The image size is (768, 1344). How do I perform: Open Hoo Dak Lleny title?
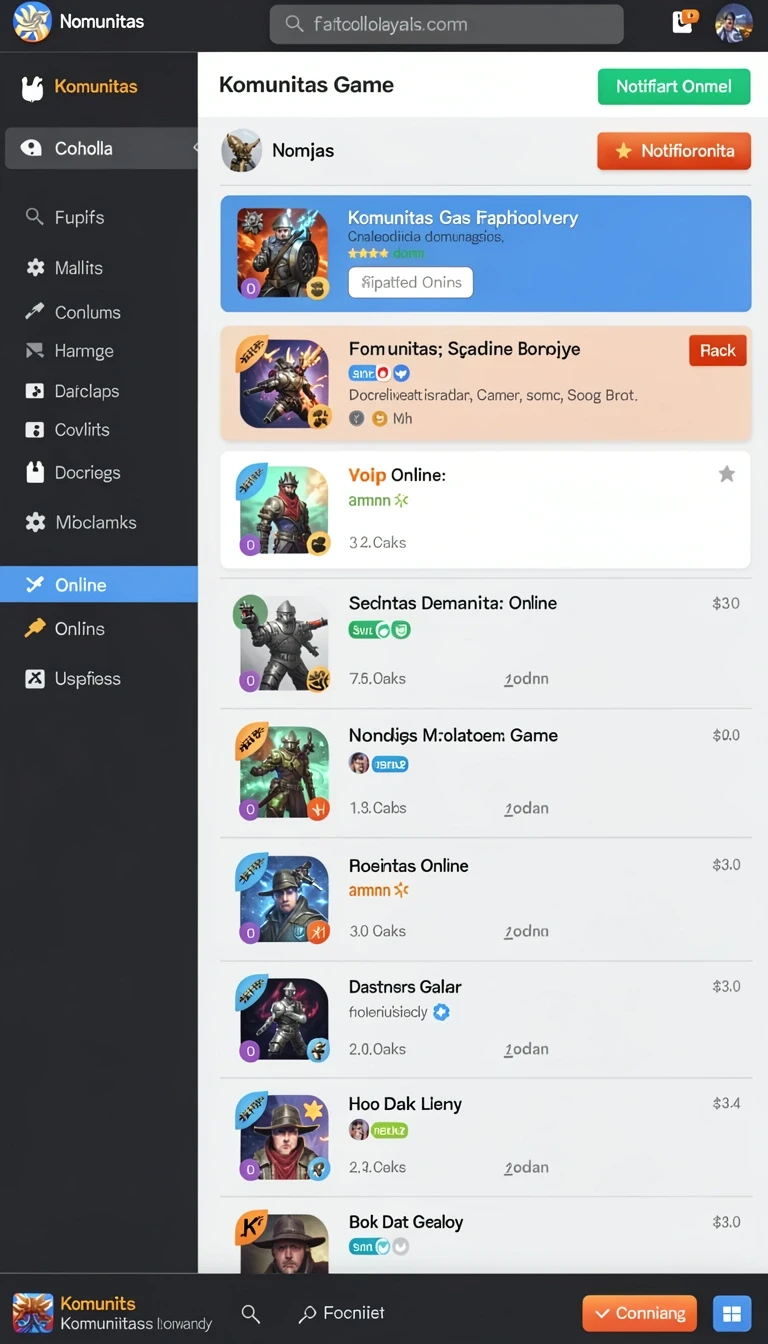pos(405,1104)
